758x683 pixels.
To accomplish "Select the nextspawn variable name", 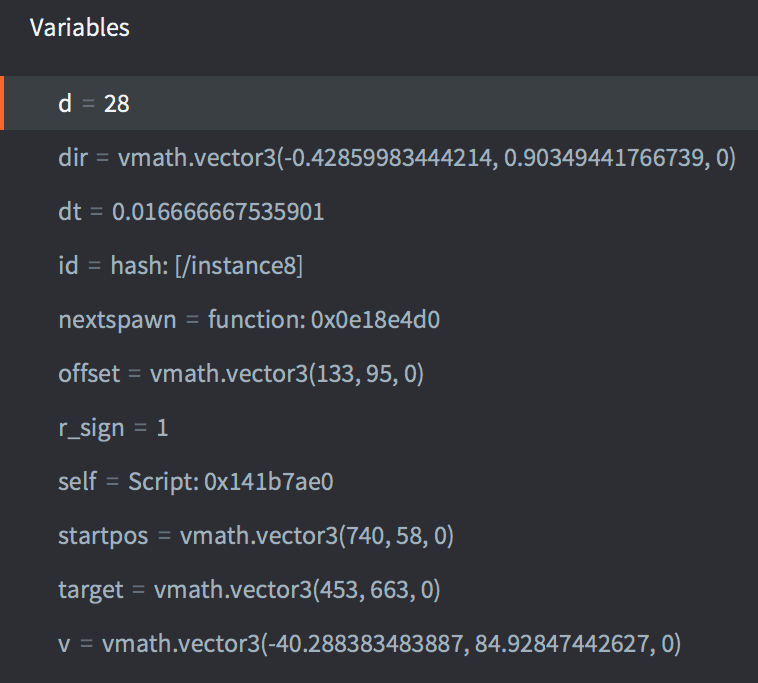I will coord(116,319).
